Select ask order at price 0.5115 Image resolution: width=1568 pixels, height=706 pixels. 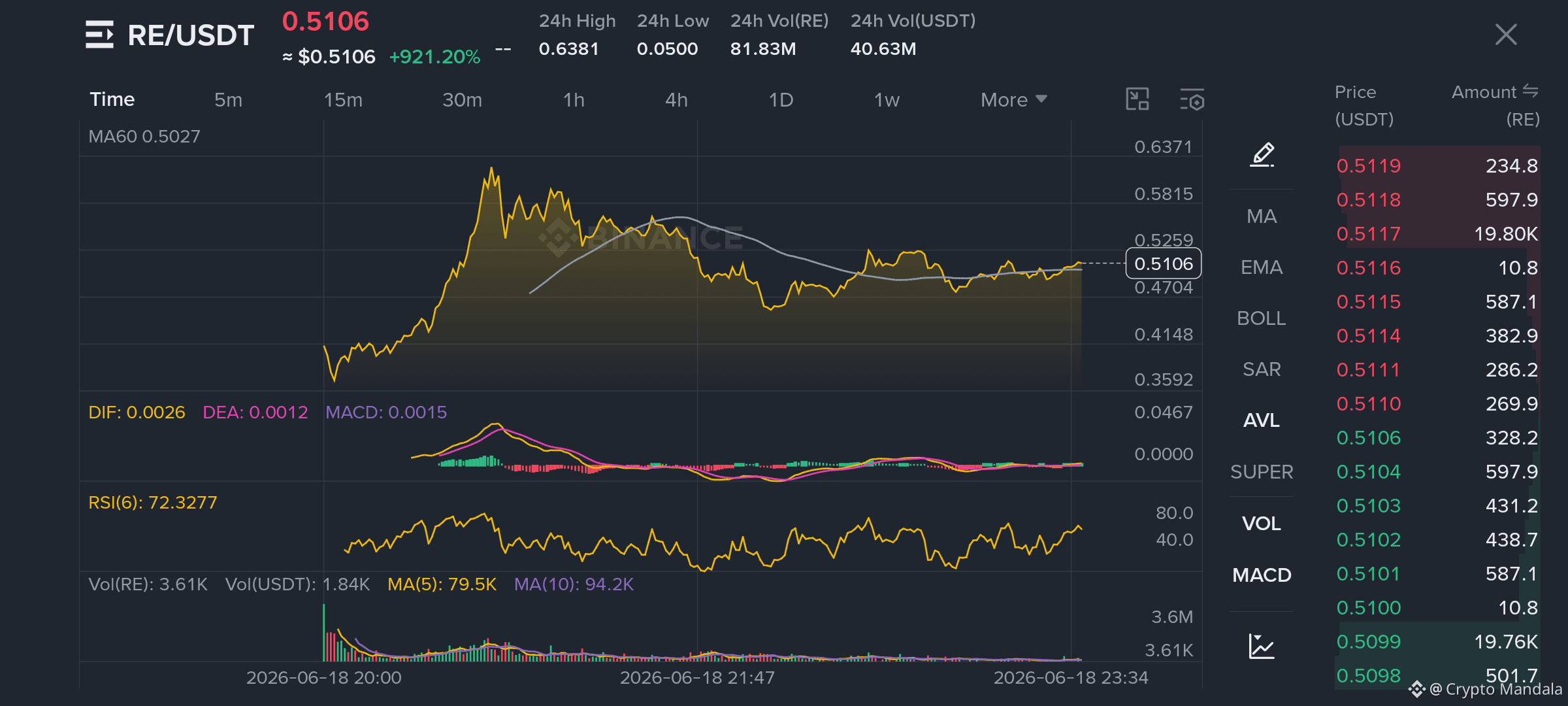(x=1437, y=301)
